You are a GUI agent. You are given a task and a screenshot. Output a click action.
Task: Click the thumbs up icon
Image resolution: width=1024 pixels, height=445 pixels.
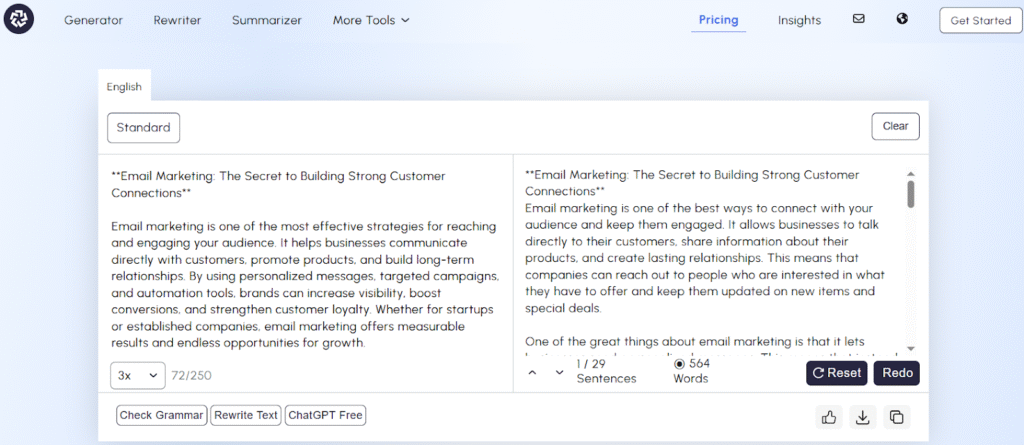point(829,417)
